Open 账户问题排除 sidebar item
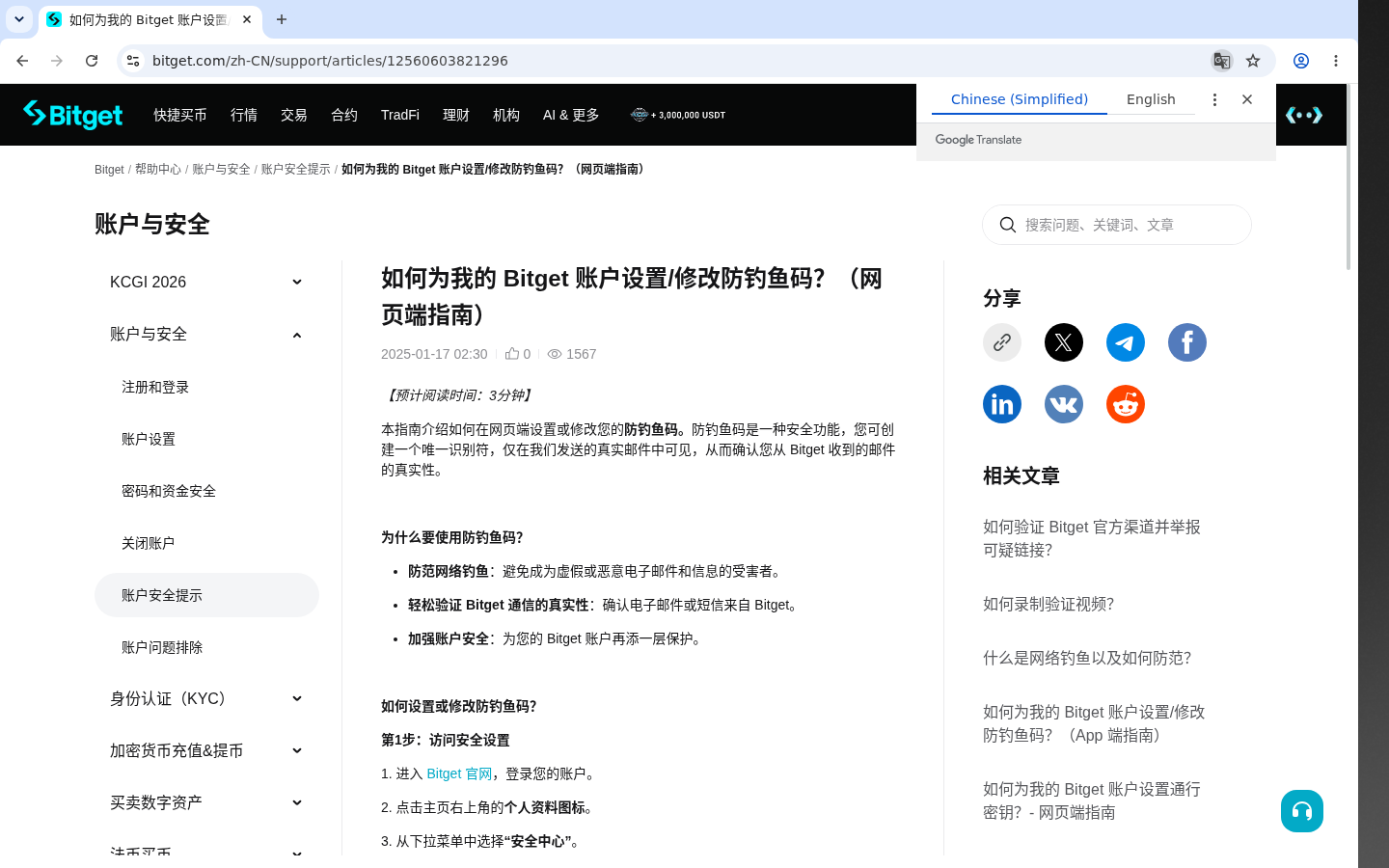 (x=206, y=647)
